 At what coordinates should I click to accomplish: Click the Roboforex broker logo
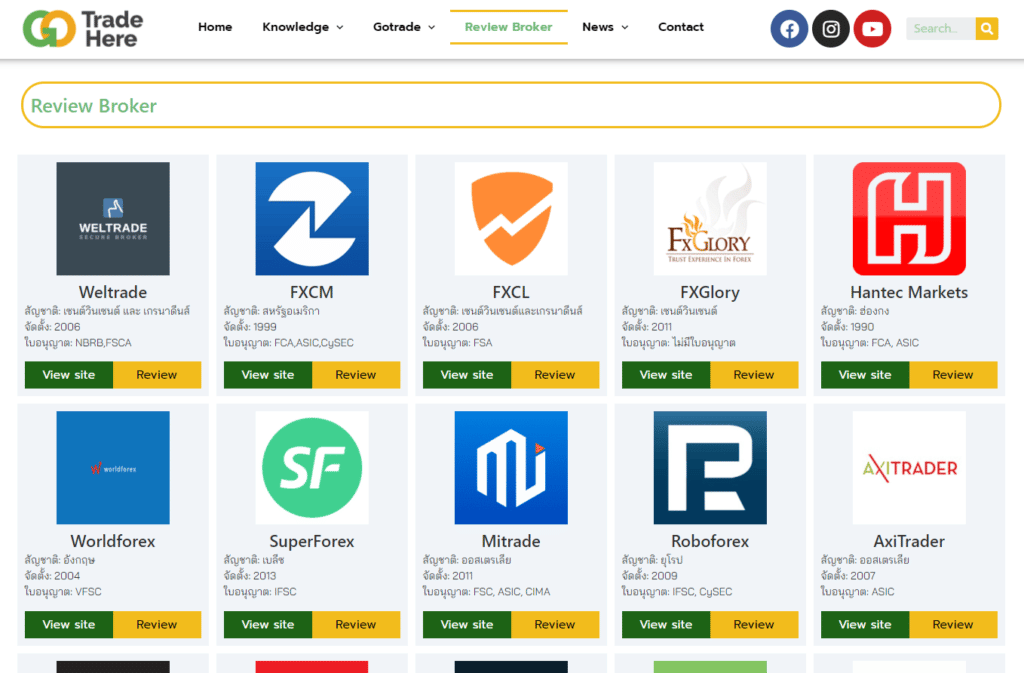pos(710,467)
